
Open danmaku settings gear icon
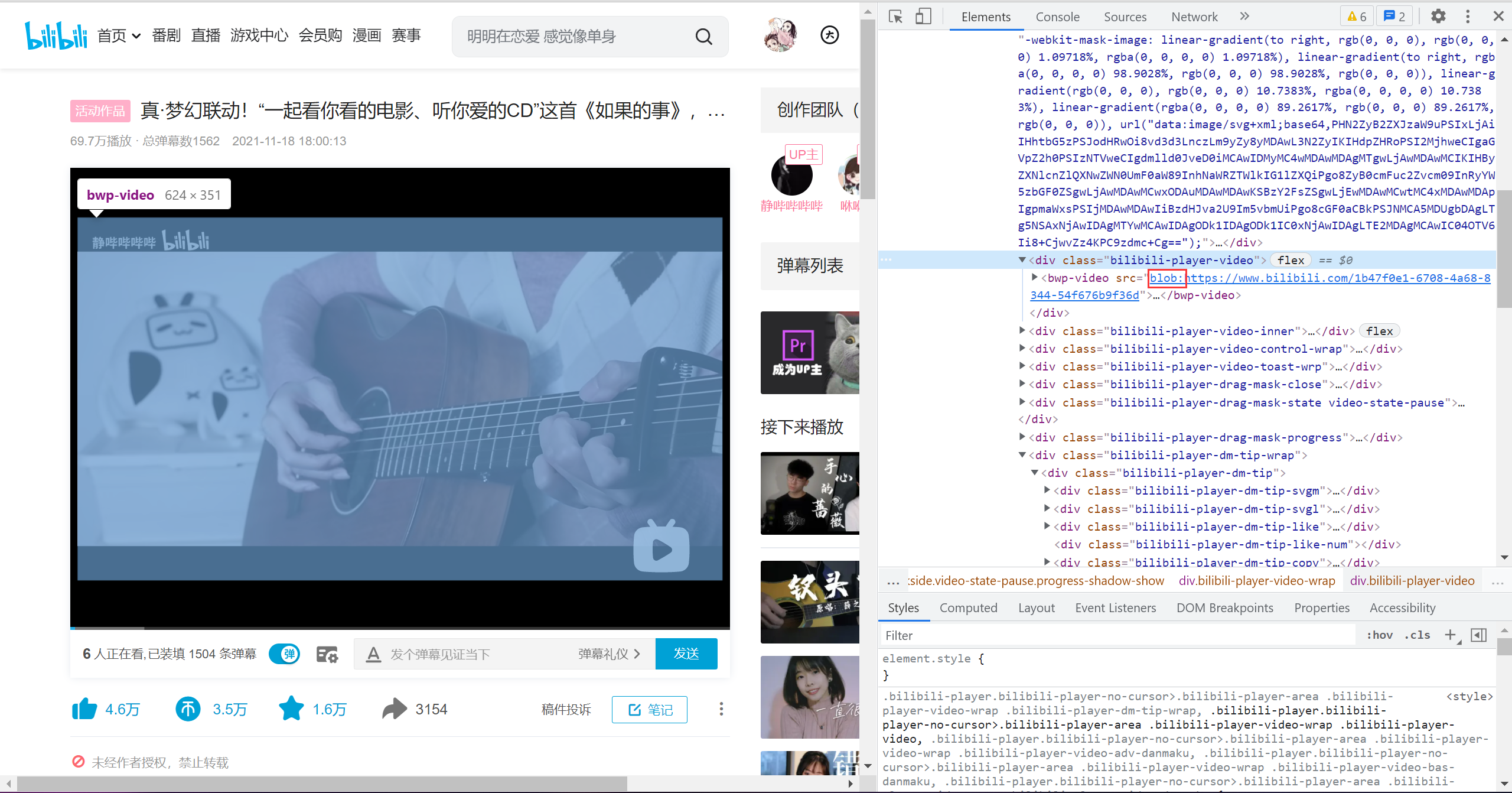tap(327, 654)
